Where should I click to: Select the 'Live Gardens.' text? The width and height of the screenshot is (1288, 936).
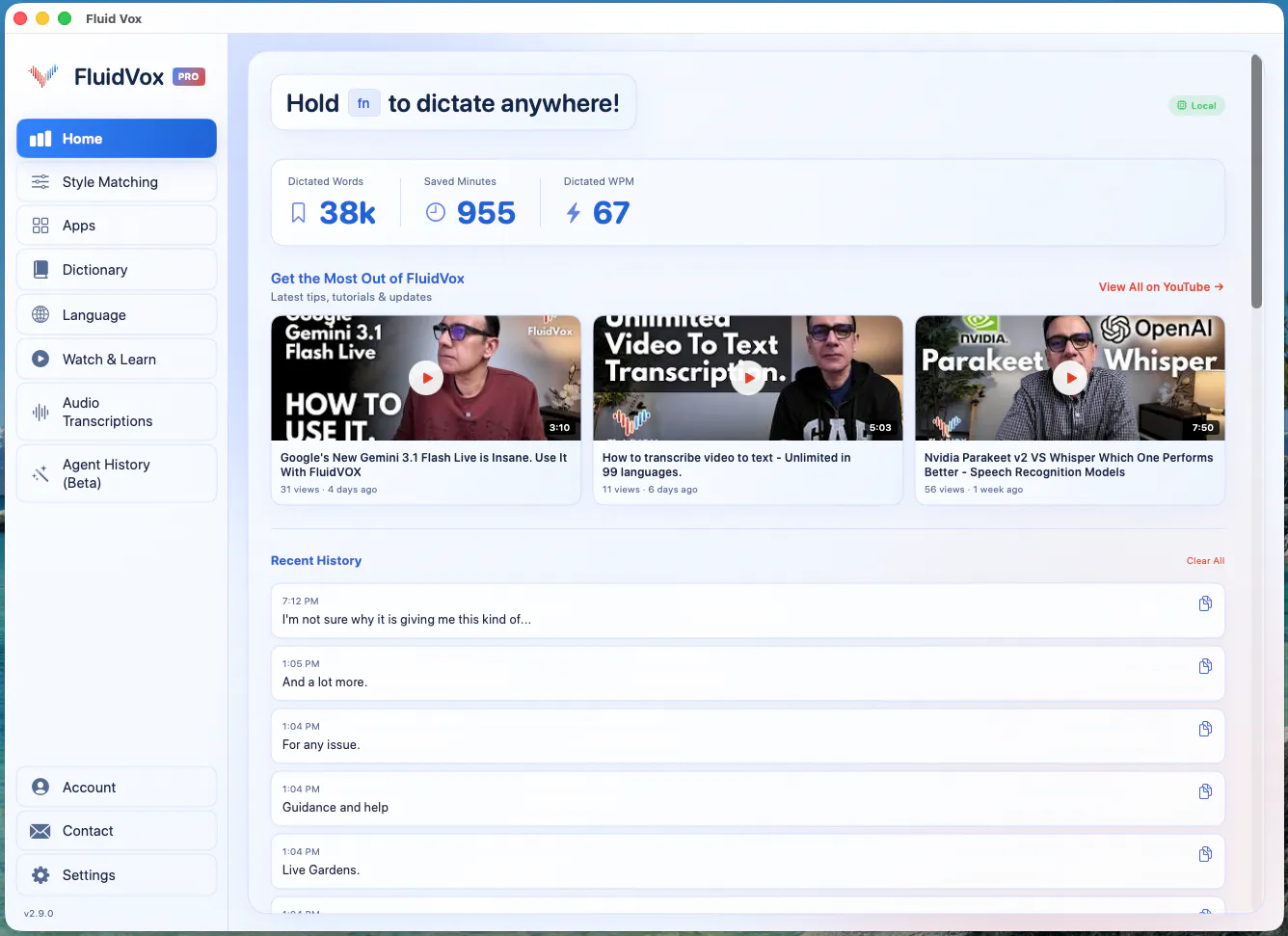point(321,870)
